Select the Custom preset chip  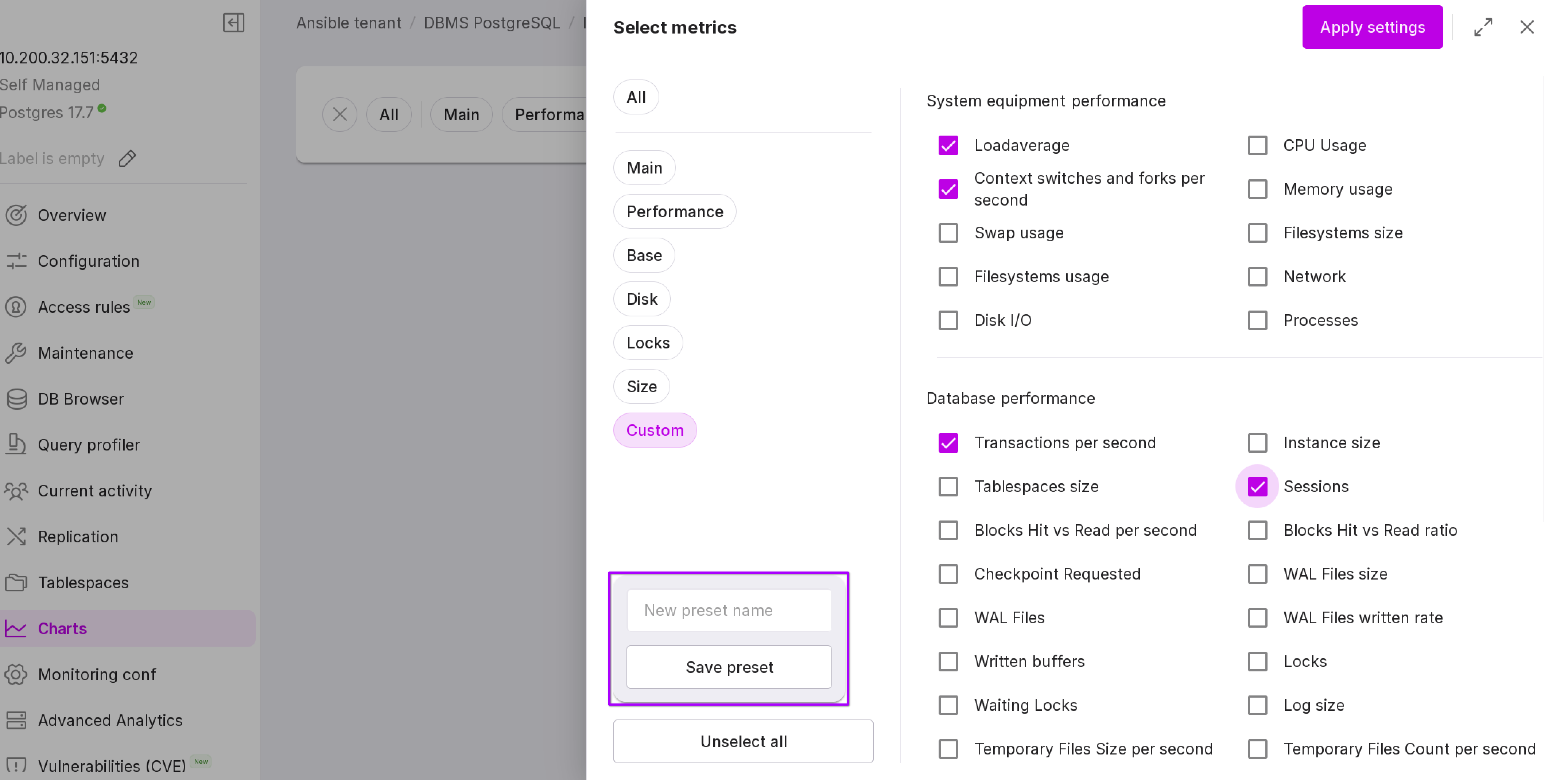pyautogui.click(x=654, y=430)
